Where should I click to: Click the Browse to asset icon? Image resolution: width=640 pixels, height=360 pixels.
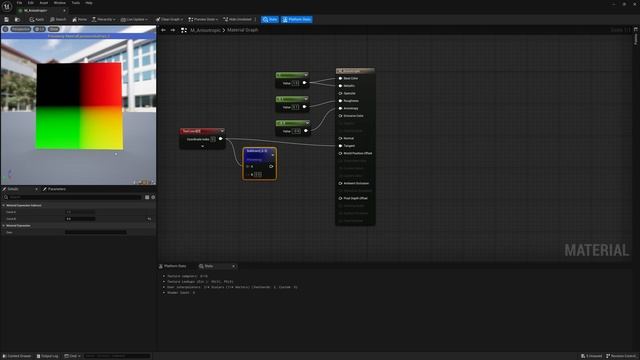(17, 20)
